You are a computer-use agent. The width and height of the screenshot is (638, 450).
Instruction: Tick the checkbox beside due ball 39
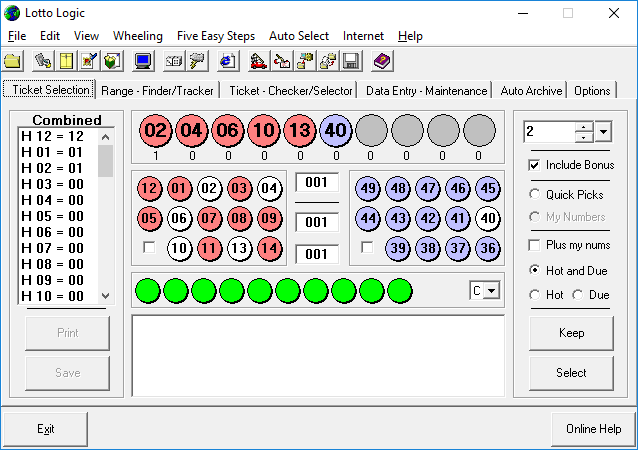[367, 247]
